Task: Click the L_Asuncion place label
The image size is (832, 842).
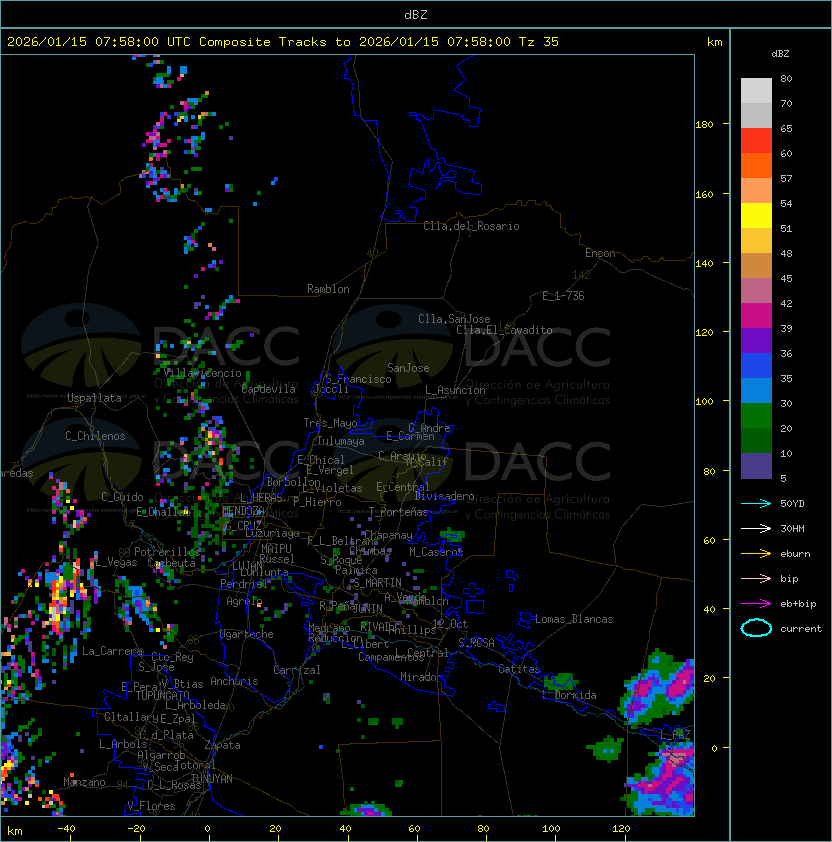Action: (455, 390)
